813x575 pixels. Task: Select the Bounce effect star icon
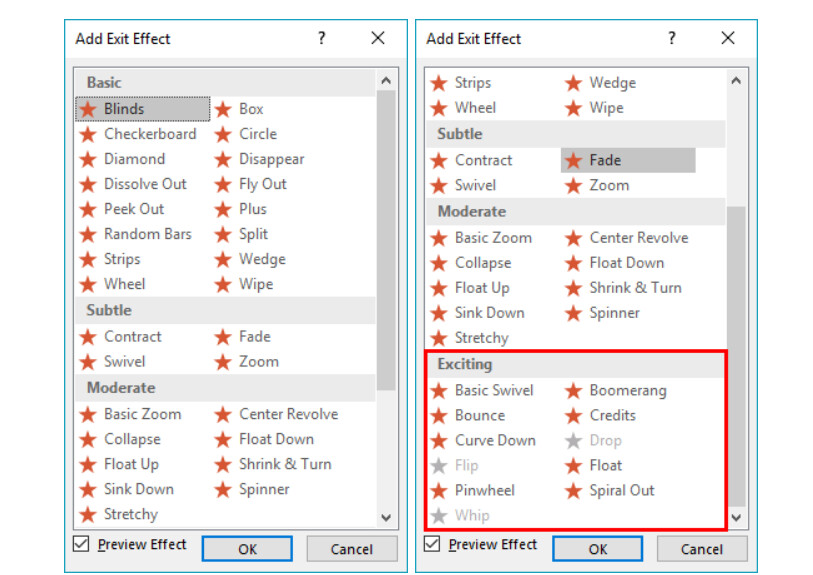439,415
